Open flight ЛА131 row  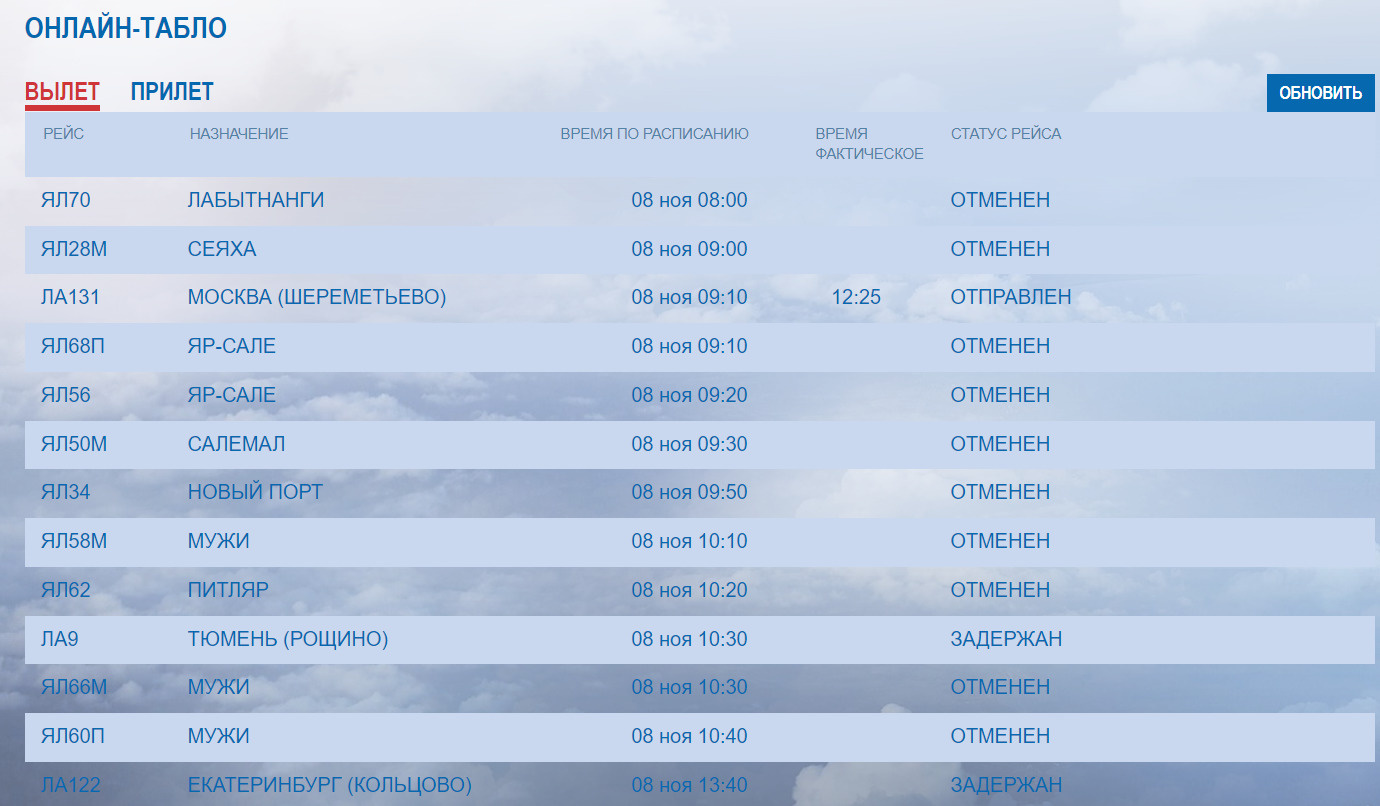pos(70,297)
